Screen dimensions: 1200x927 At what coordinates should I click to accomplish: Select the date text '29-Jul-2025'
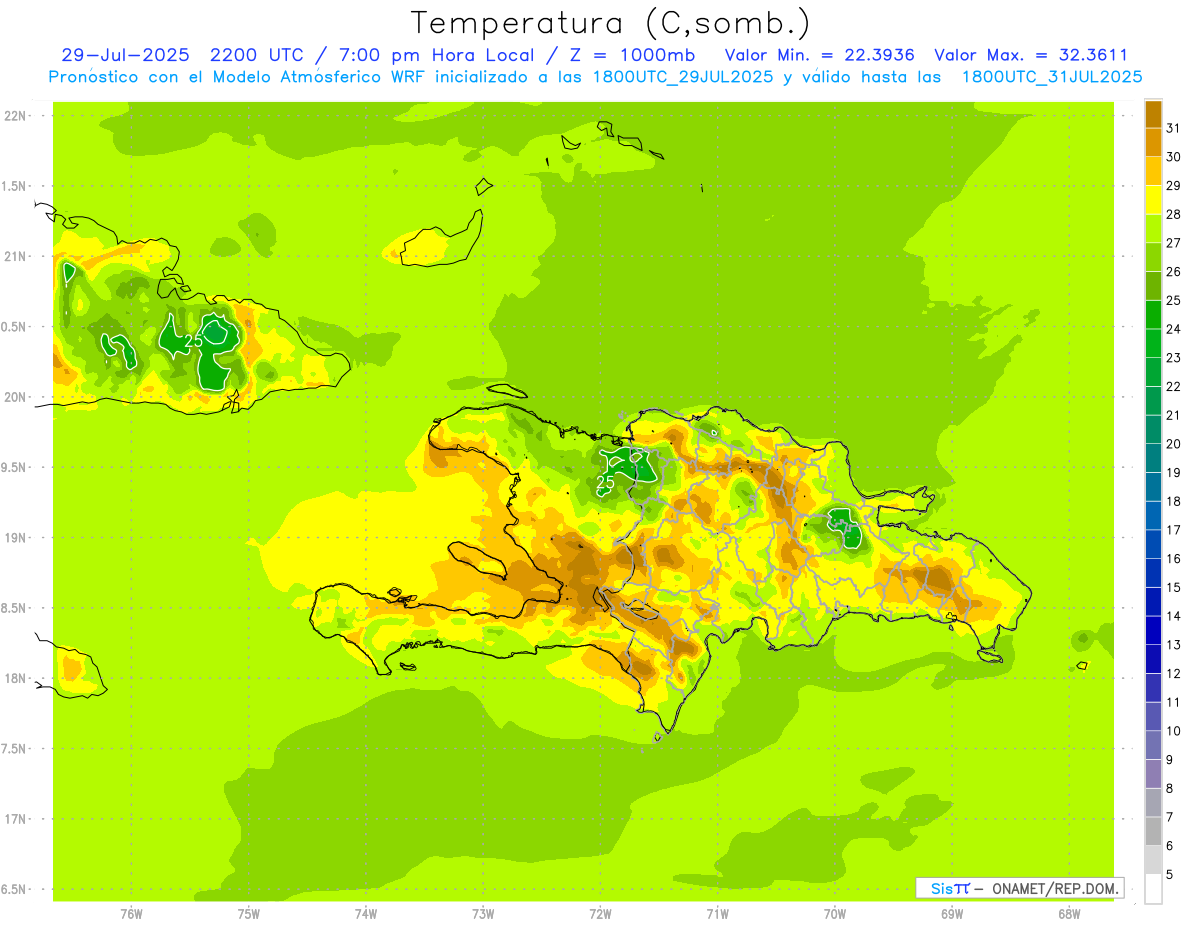tap(125, 55)
